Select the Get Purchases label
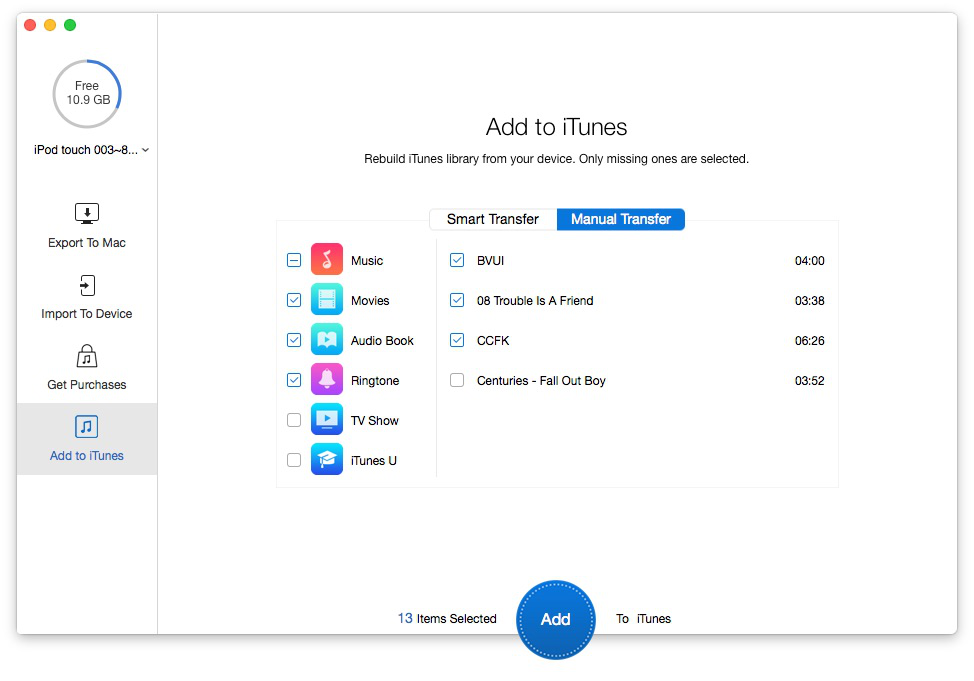 tap(87, 385)
